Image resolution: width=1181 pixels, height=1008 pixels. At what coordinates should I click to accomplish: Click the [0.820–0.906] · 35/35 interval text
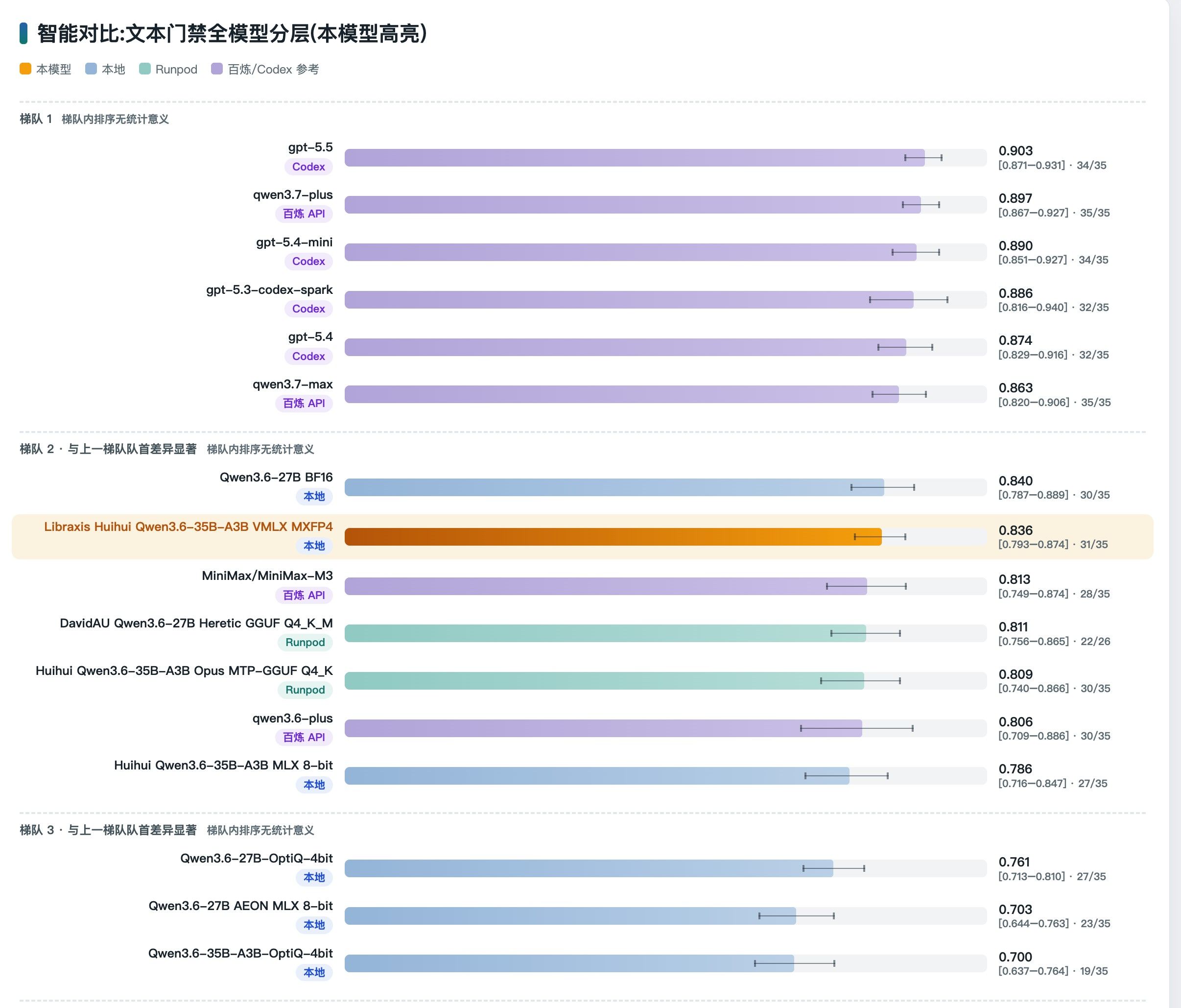(x=1055, y=402)
